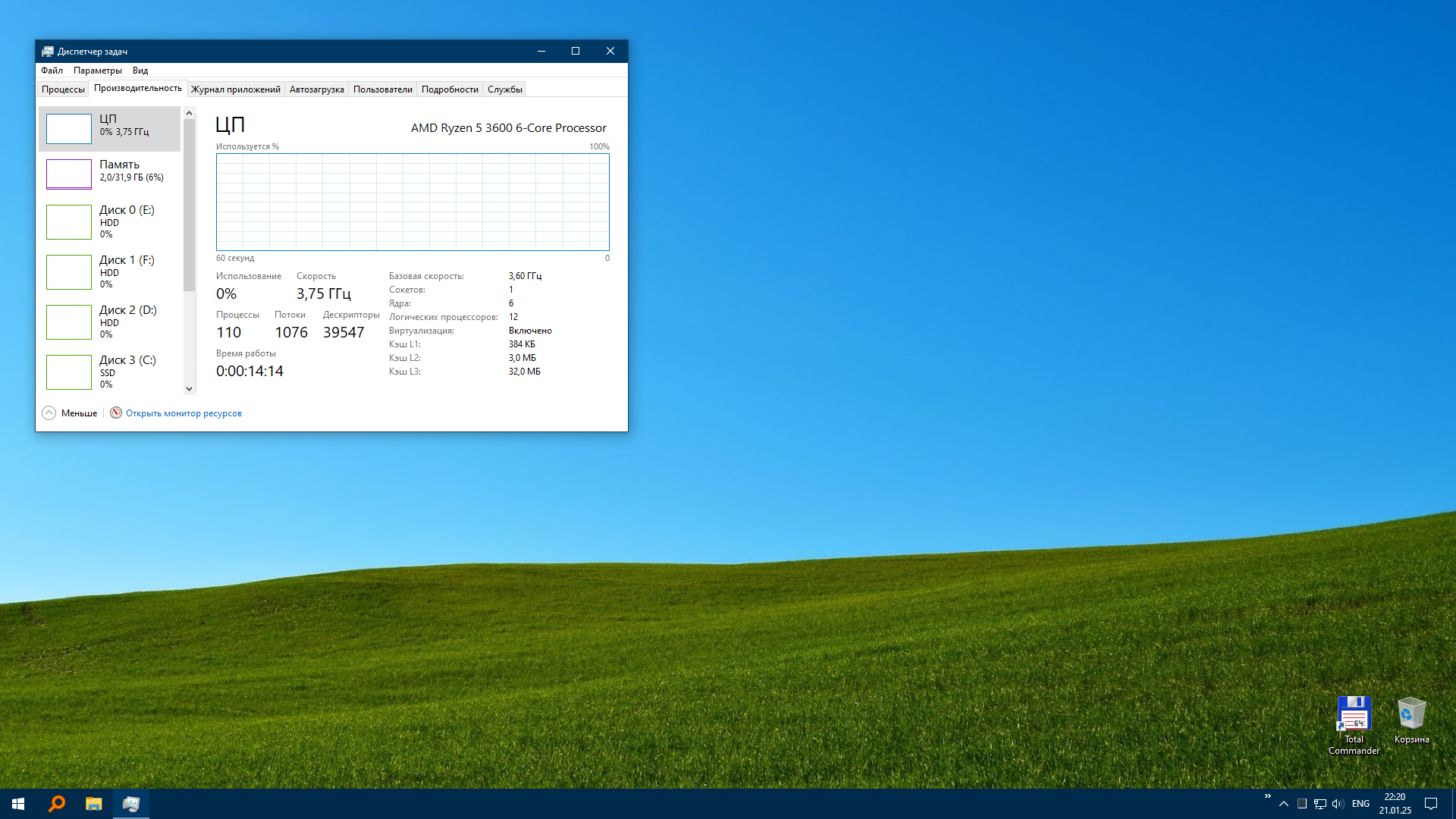Open the Корзина recycle bin icon
This screenshot has height=819, width=1456.
(x=1411, y=720)
